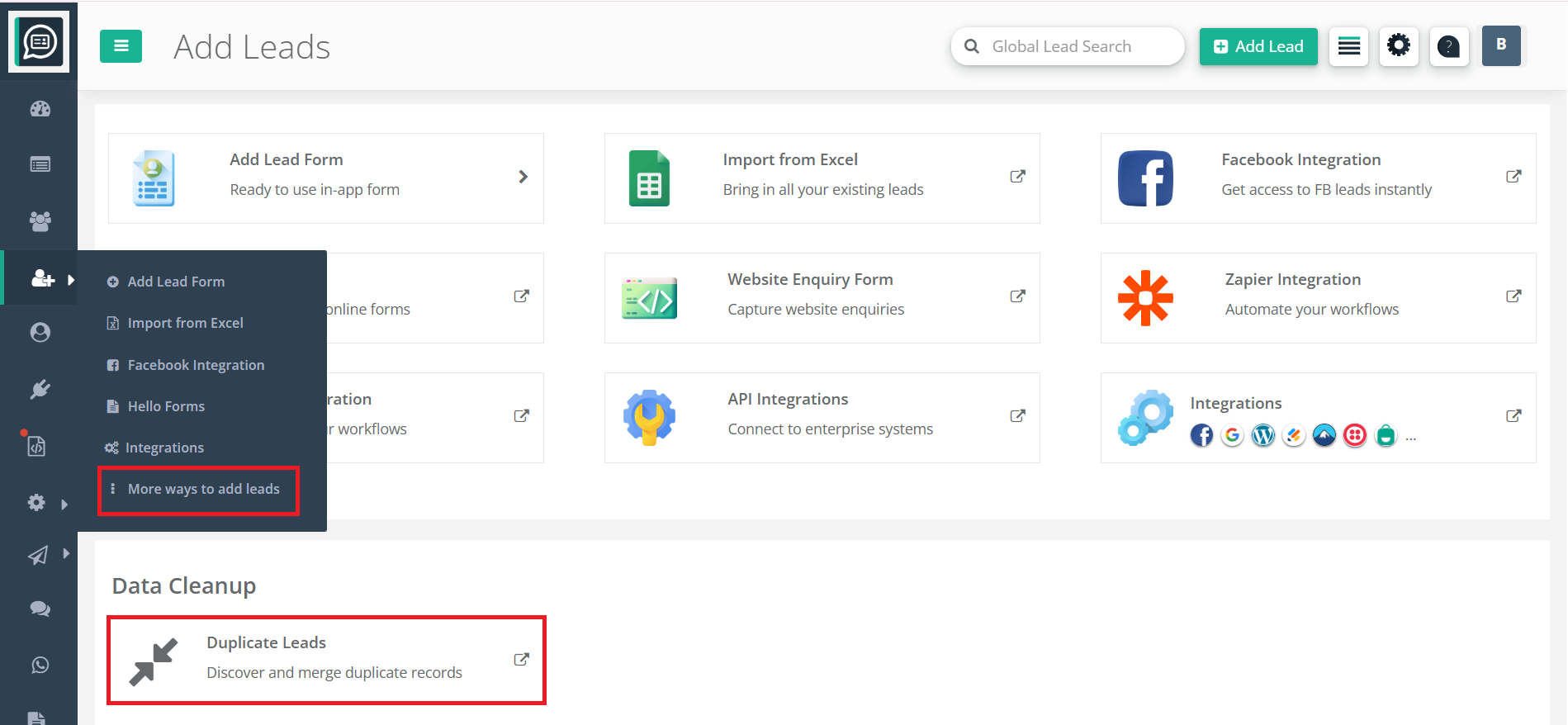The image size is (1568, 725).
Task: Click the Integrations card heading
Action: coord(1236,403)
